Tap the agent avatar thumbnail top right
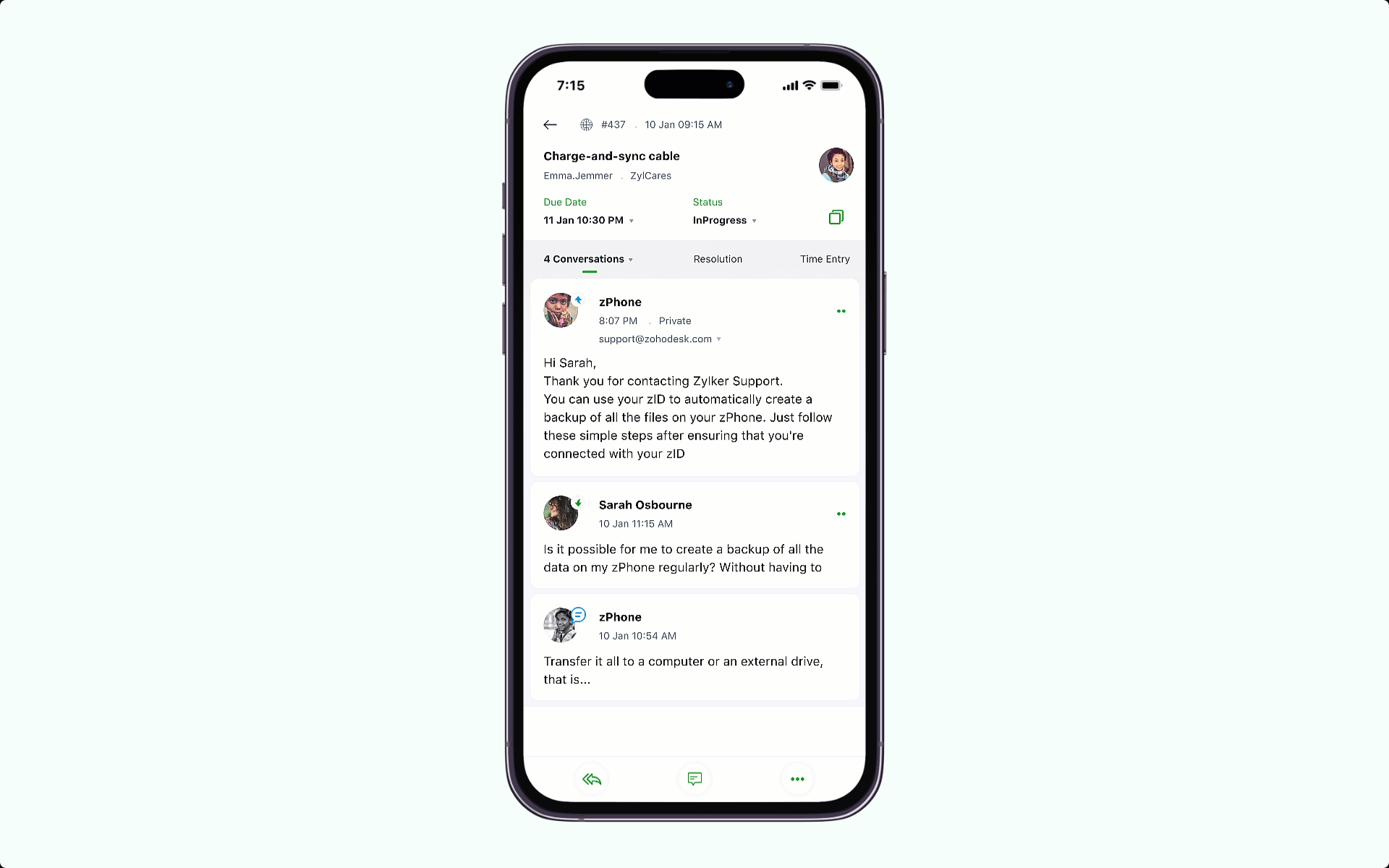The width and height of the screenshot is (1389, 868). pyautogui.click(x=835, y=164)
